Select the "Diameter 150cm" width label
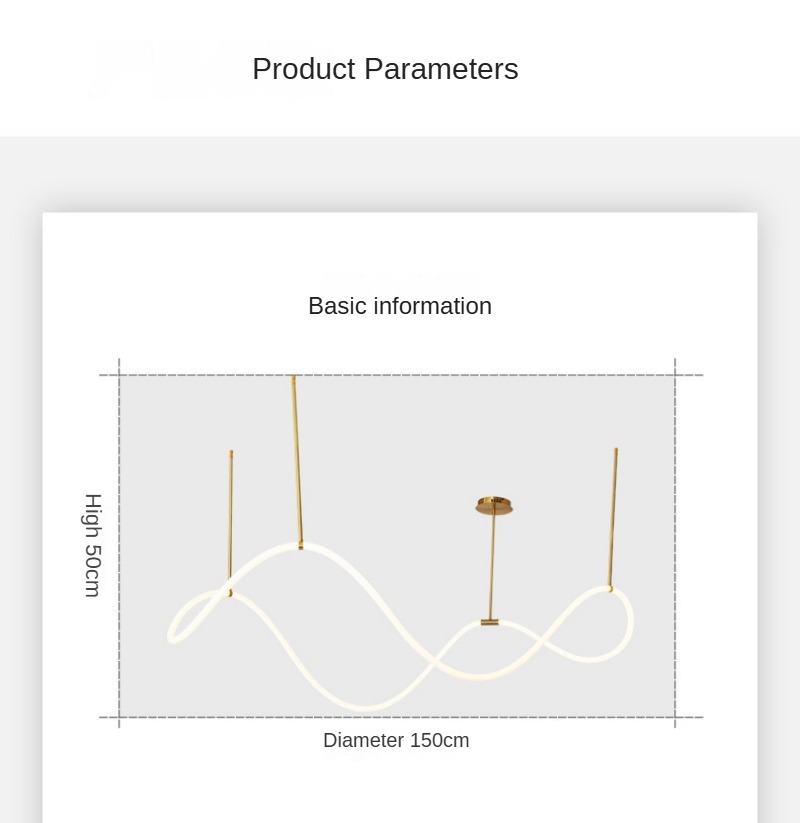The width and height of the screenshot is (800, 823). pos(396,740)
